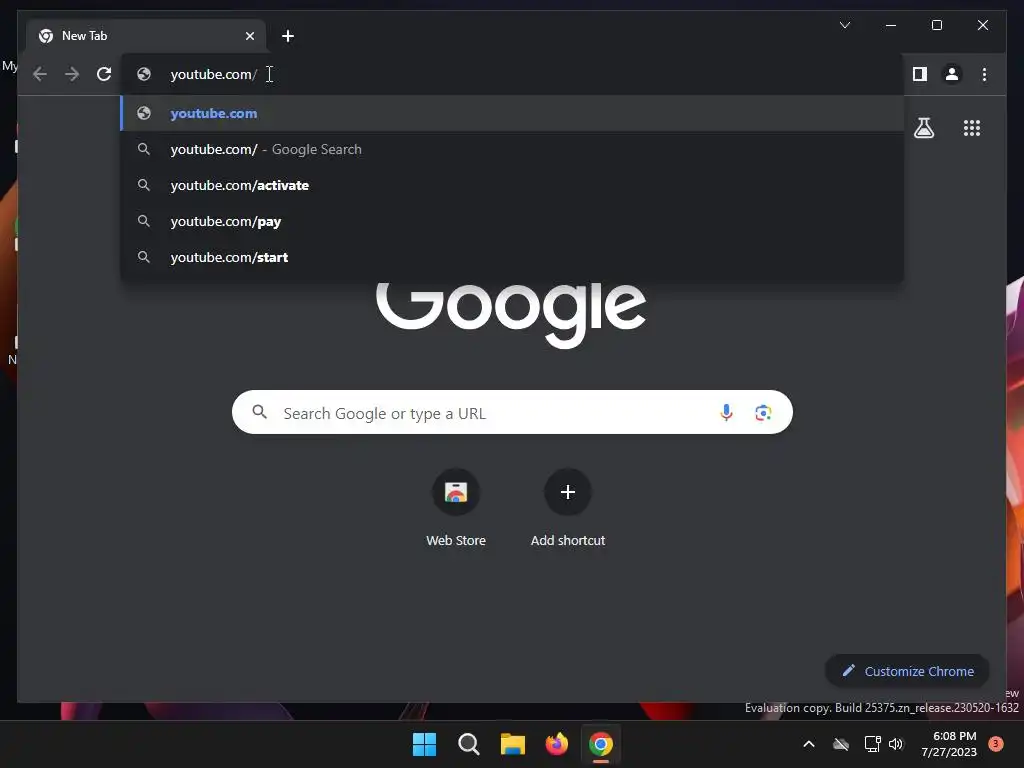This screenshot has height=768, width=1024.
Task: Open the profile avatar menu
Action: point(952,74)
